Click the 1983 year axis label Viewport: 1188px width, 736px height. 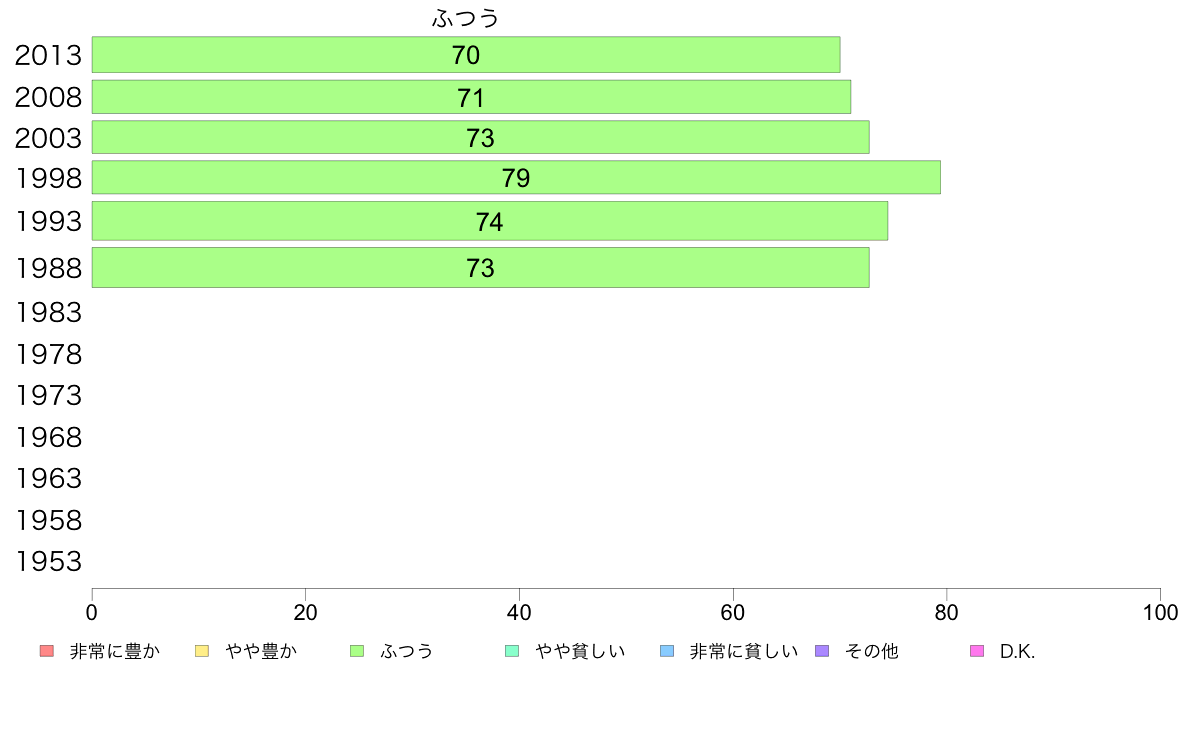point(48,312)
